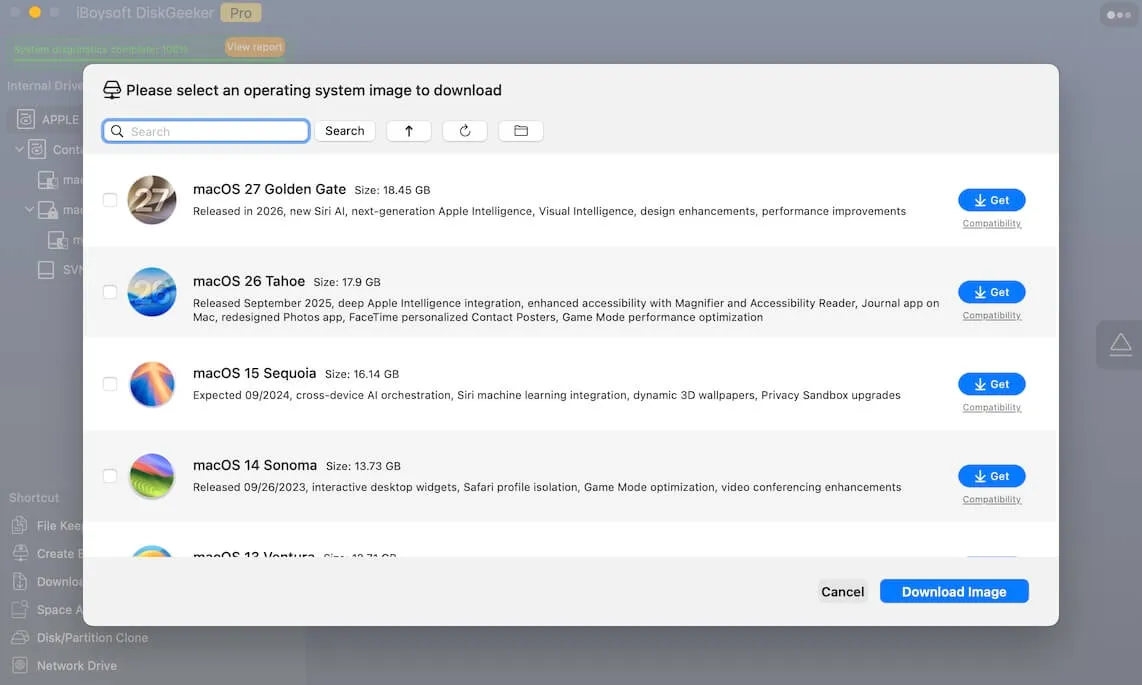View Compatibility link for macOS 14 Sonoma
Viewport: 1142px width, 685px height.
coord(991,499)
